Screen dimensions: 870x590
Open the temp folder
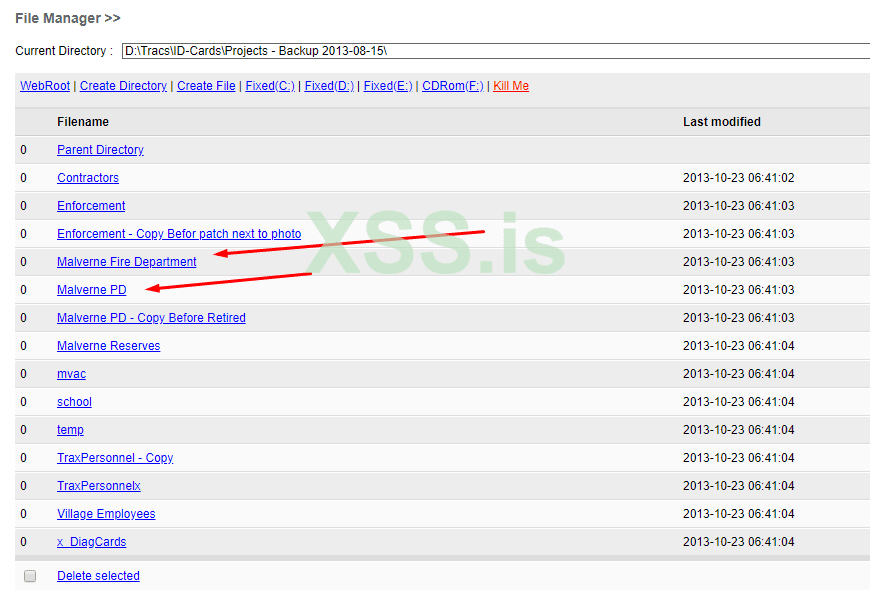point(70,430)
